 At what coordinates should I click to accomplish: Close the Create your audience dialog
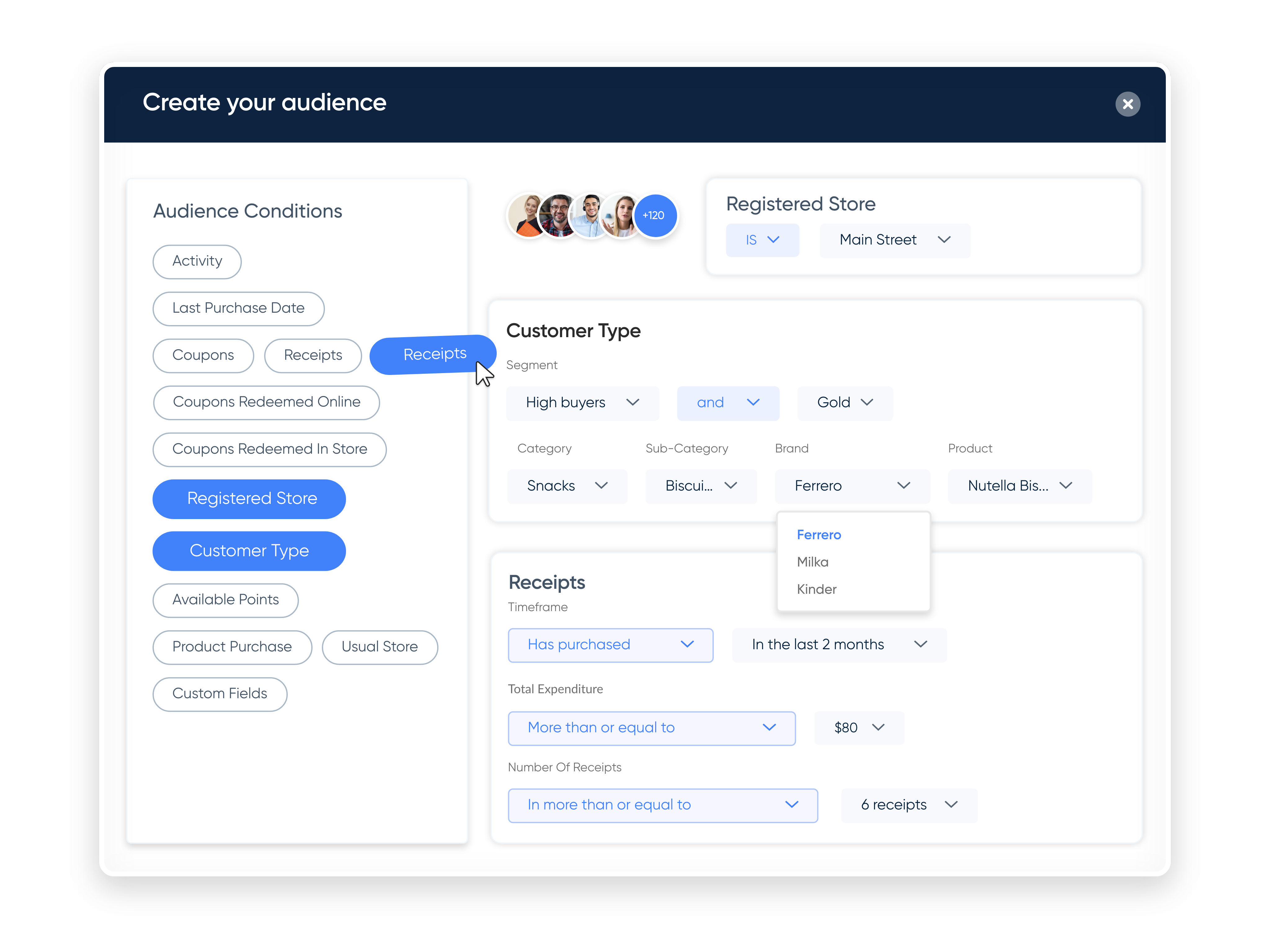tap(1128, 104)
